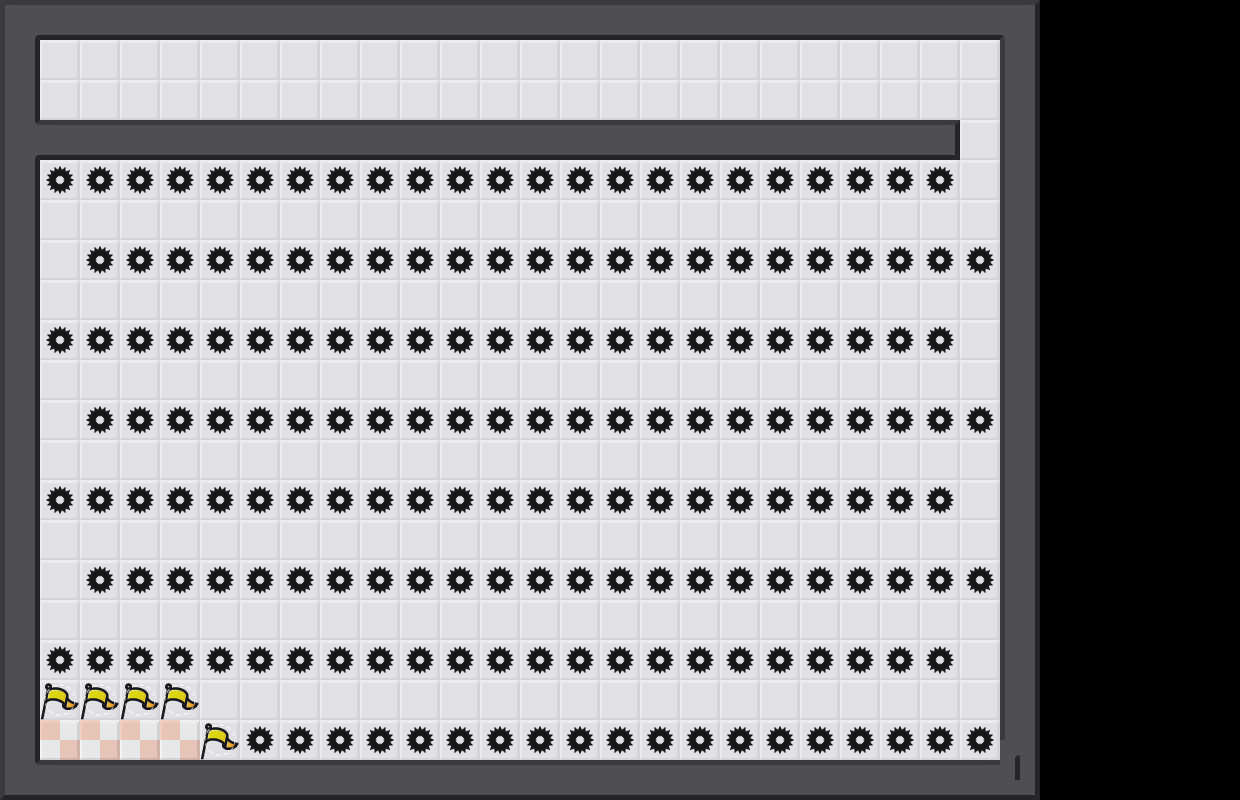Click the last saw blade in the bottom row
Viewport: 1240px width, 800px height.
(980, 740)
